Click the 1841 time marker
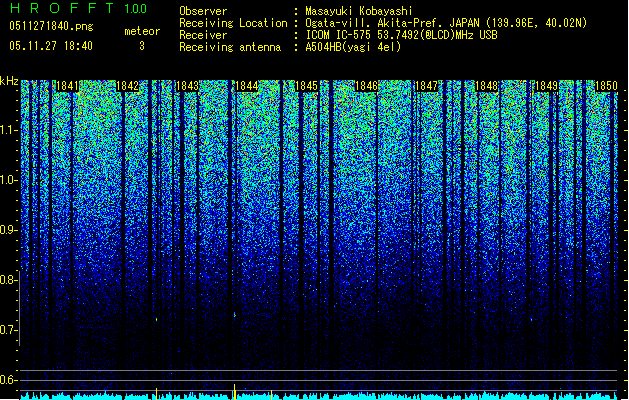This screenshot has height=400, width=629. [67, 86]
